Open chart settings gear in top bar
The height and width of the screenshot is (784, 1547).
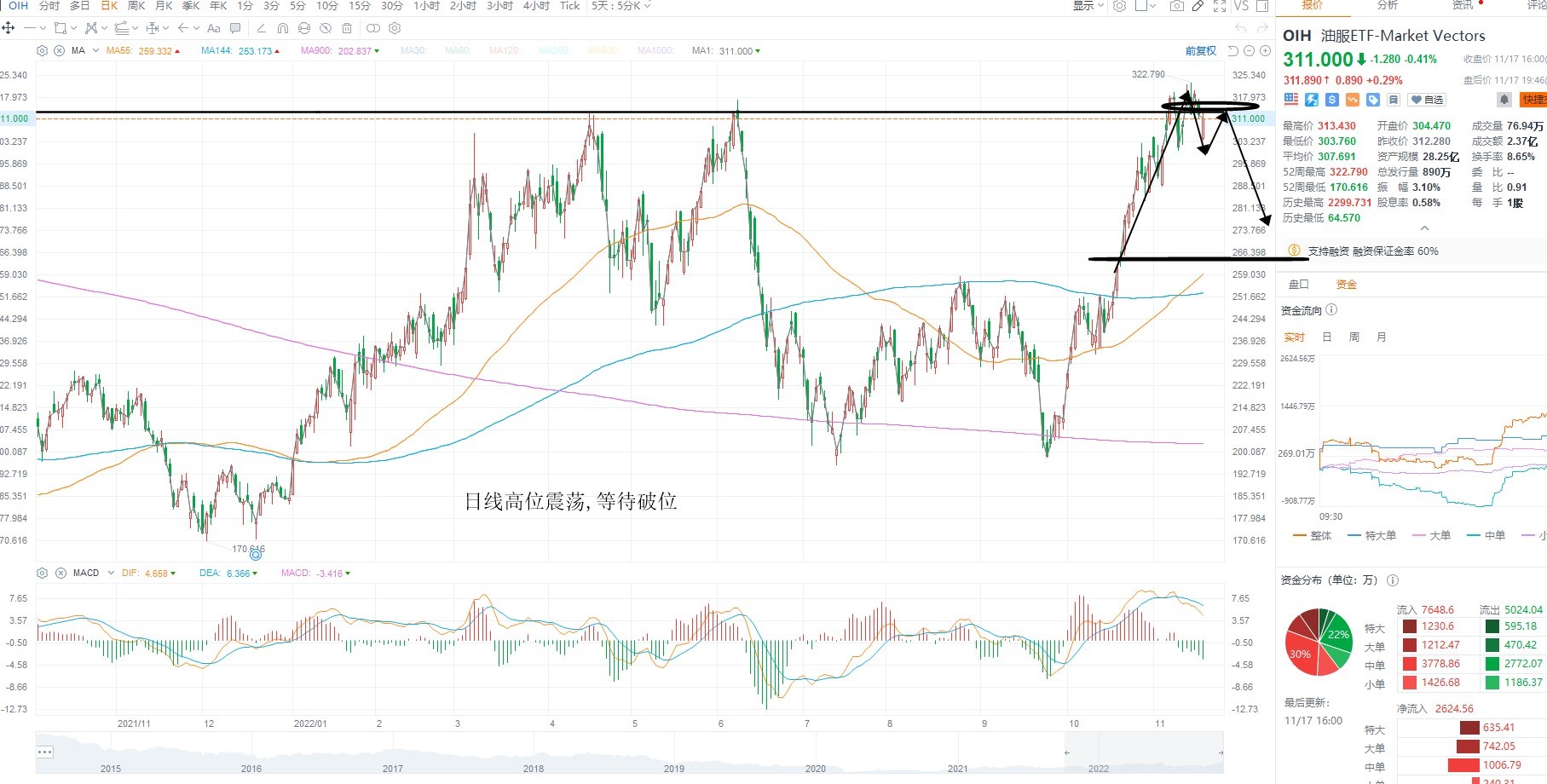(x=1120, y=6)
